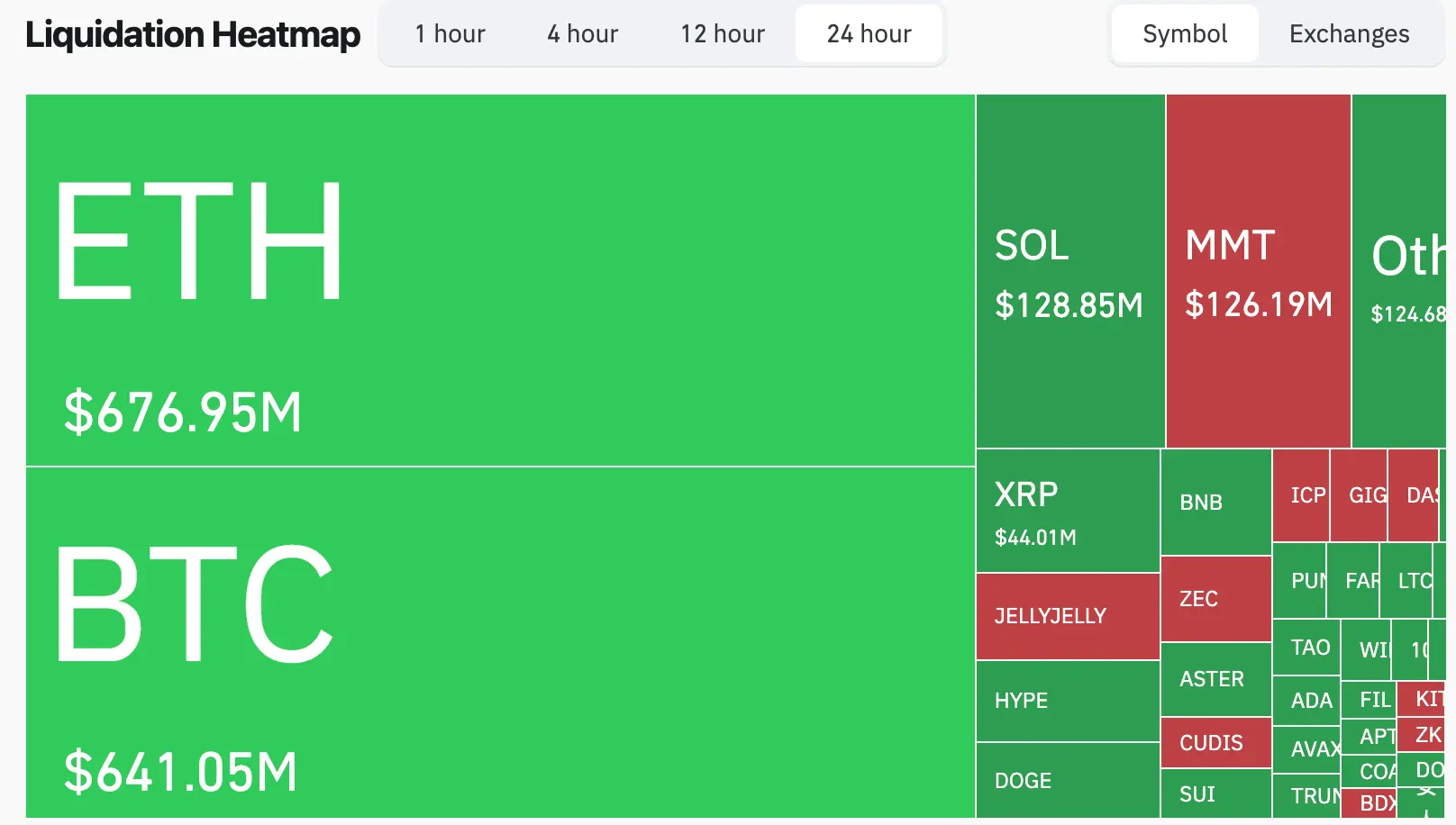Screen dimensions: 1456x825
Task: Switch to the 1 hour timeframe
Action: click(449, 33)
